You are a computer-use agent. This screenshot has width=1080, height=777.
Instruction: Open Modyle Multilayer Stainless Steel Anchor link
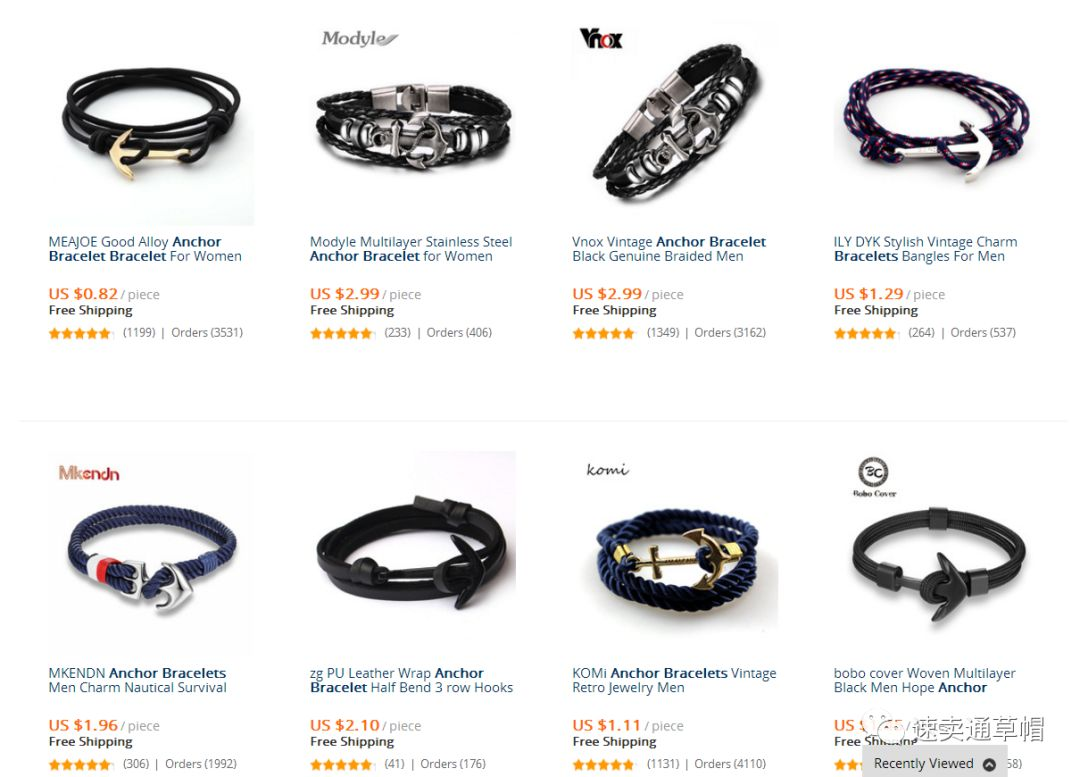pyautogui.click(x=411, y=249)
